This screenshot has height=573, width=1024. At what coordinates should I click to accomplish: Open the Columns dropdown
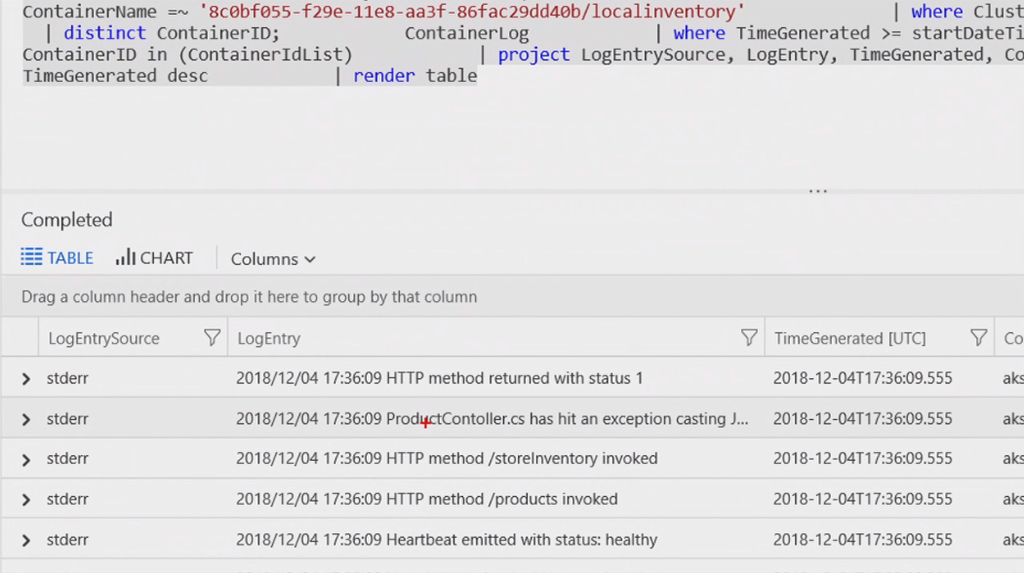pos(273,259)
